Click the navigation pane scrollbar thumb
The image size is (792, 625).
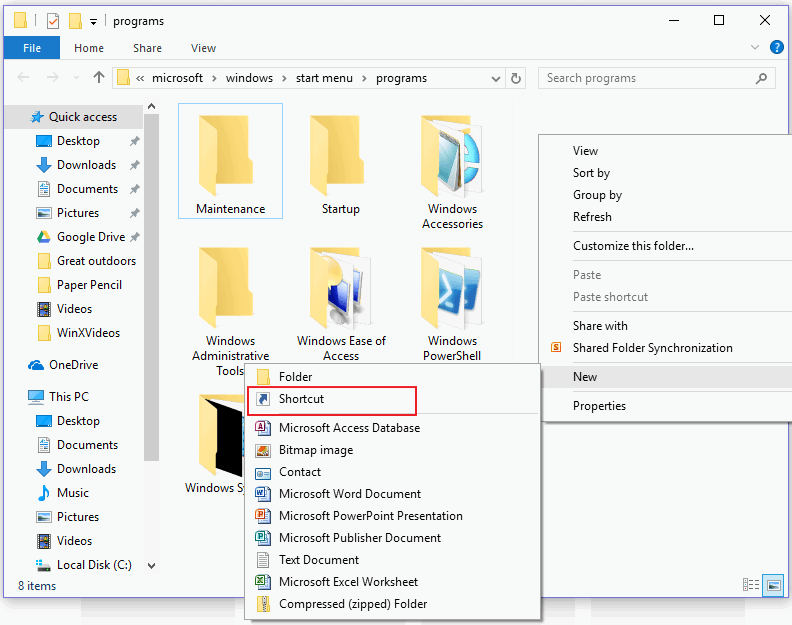click(x=151, y=287)
